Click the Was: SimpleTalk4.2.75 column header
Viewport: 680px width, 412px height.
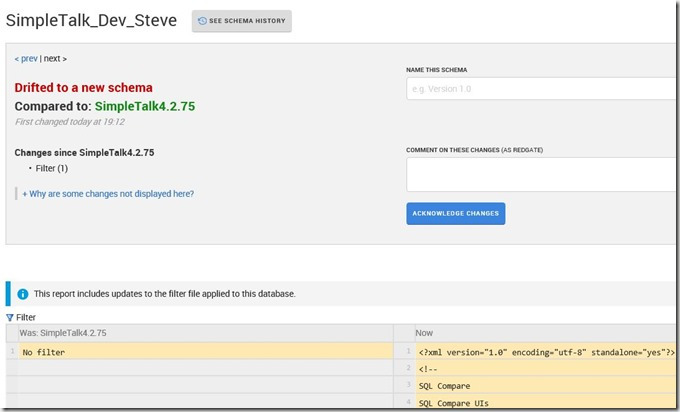click(x=63, y=332)
